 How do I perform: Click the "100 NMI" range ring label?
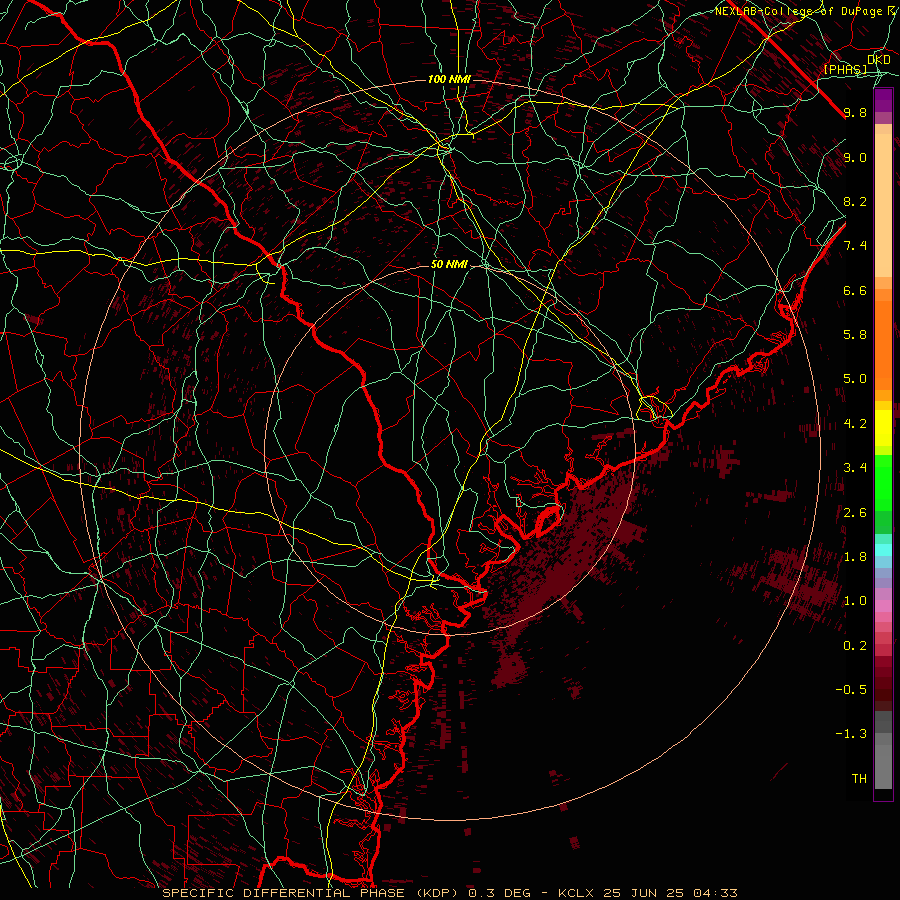coord(449,79)
